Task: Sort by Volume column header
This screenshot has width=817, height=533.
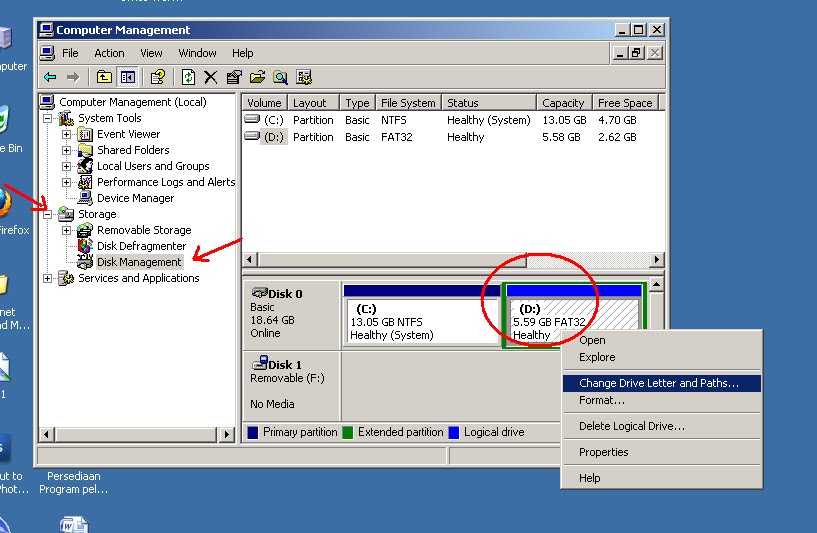Action: click(x=264, y=103)
